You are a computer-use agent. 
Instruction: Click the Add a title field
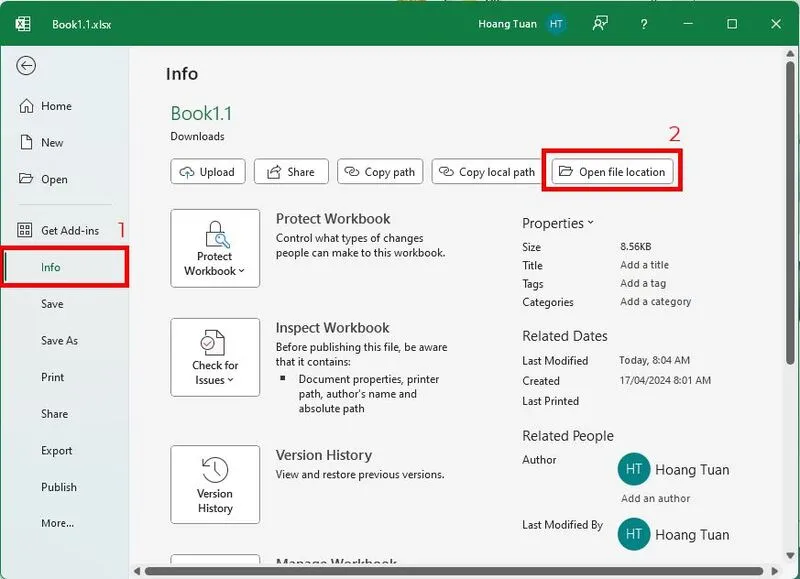tap(644, 265)
